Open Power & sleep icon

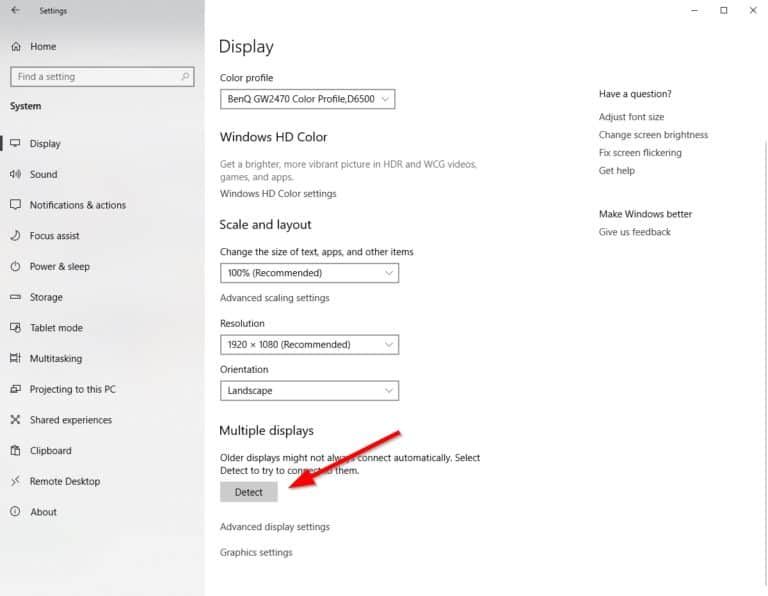click(15, 267)
